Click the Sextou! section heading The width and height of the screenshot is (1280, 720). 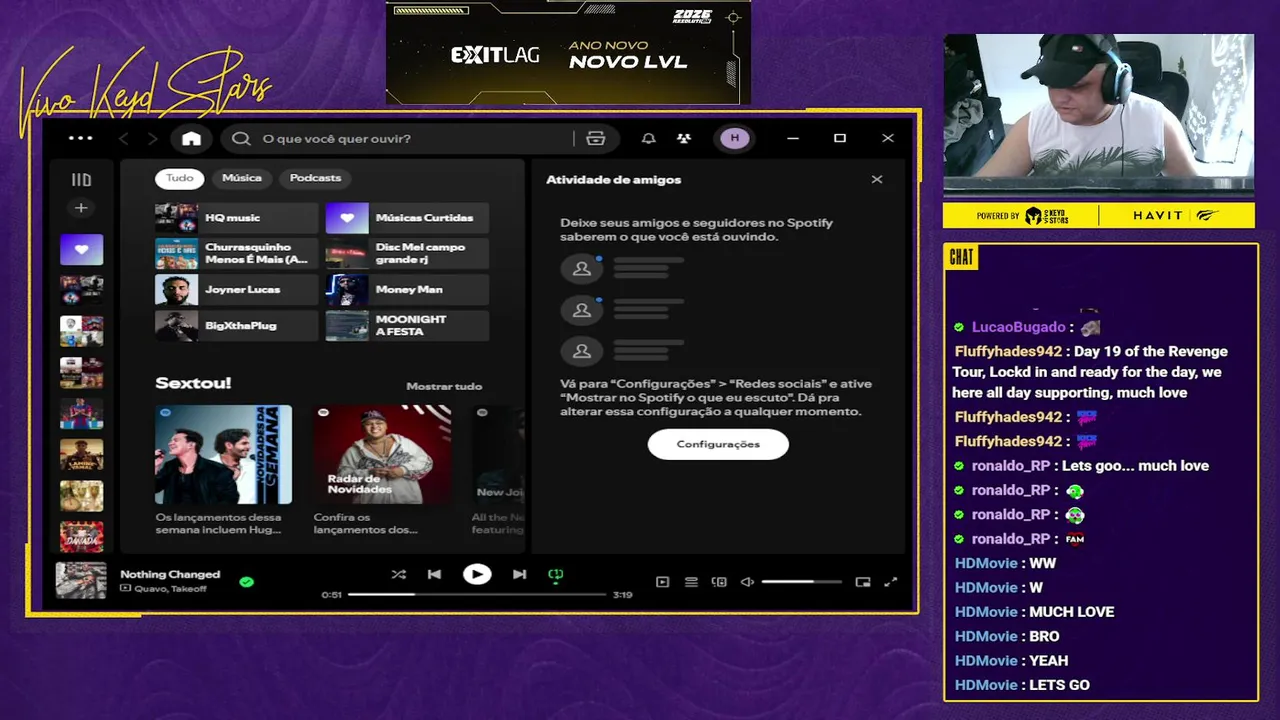[x=193, y=383]
